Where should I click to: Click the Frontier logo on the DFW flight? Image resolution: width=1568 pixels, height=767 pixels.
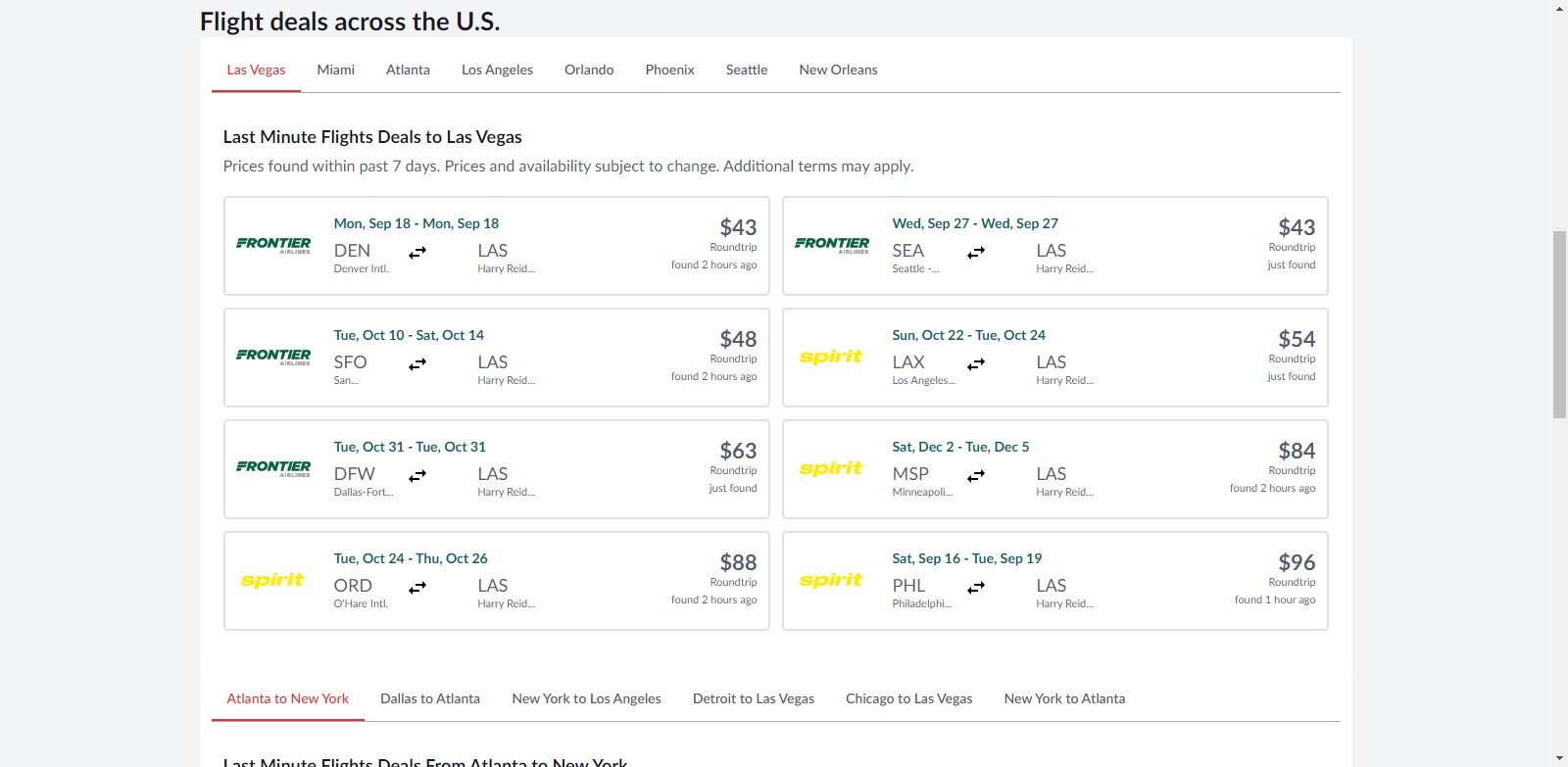pyautogui.click(x=273, y=467)
